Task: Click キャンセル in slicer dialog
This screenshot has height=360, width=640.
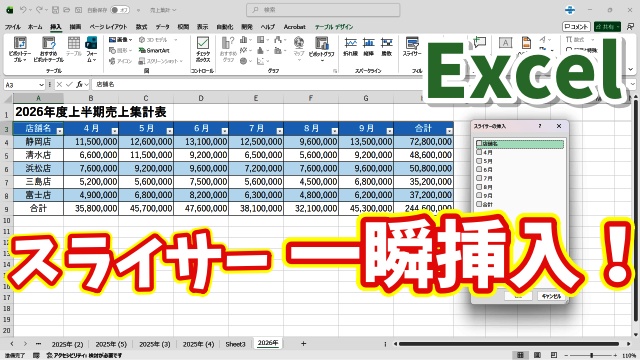Action: 551,296
